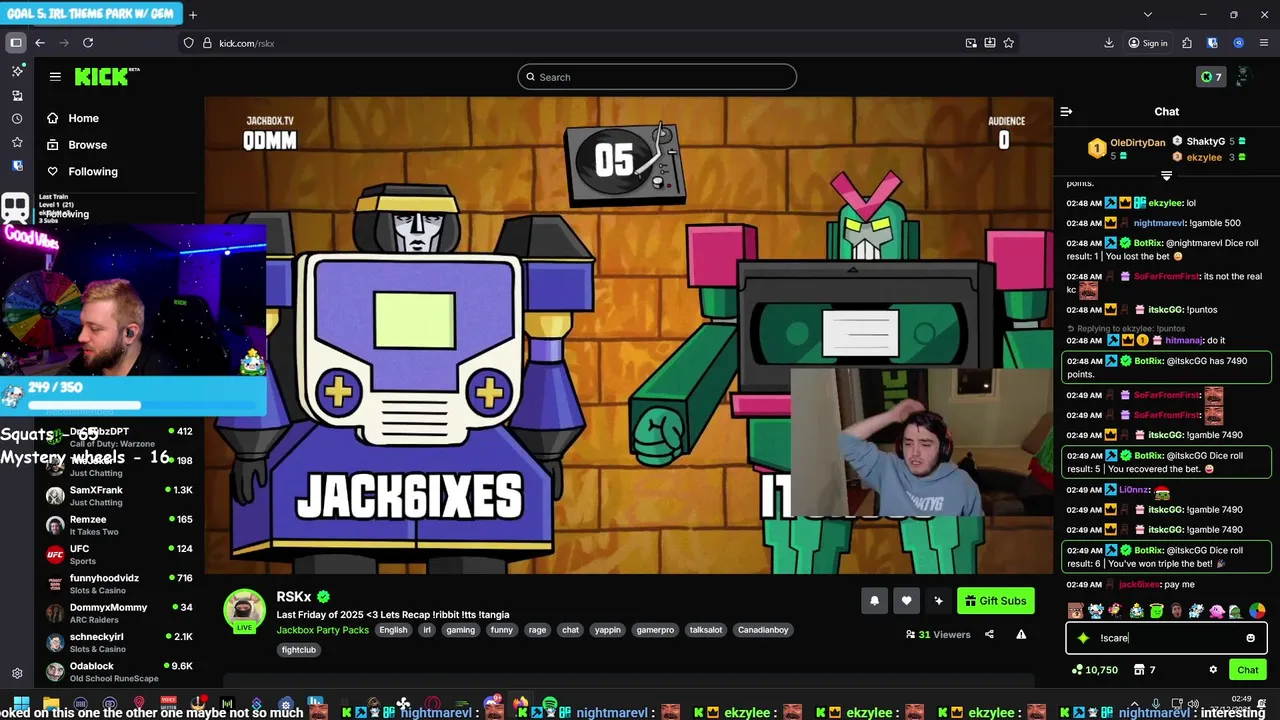Open Remzee channel in sidebar

120,525
